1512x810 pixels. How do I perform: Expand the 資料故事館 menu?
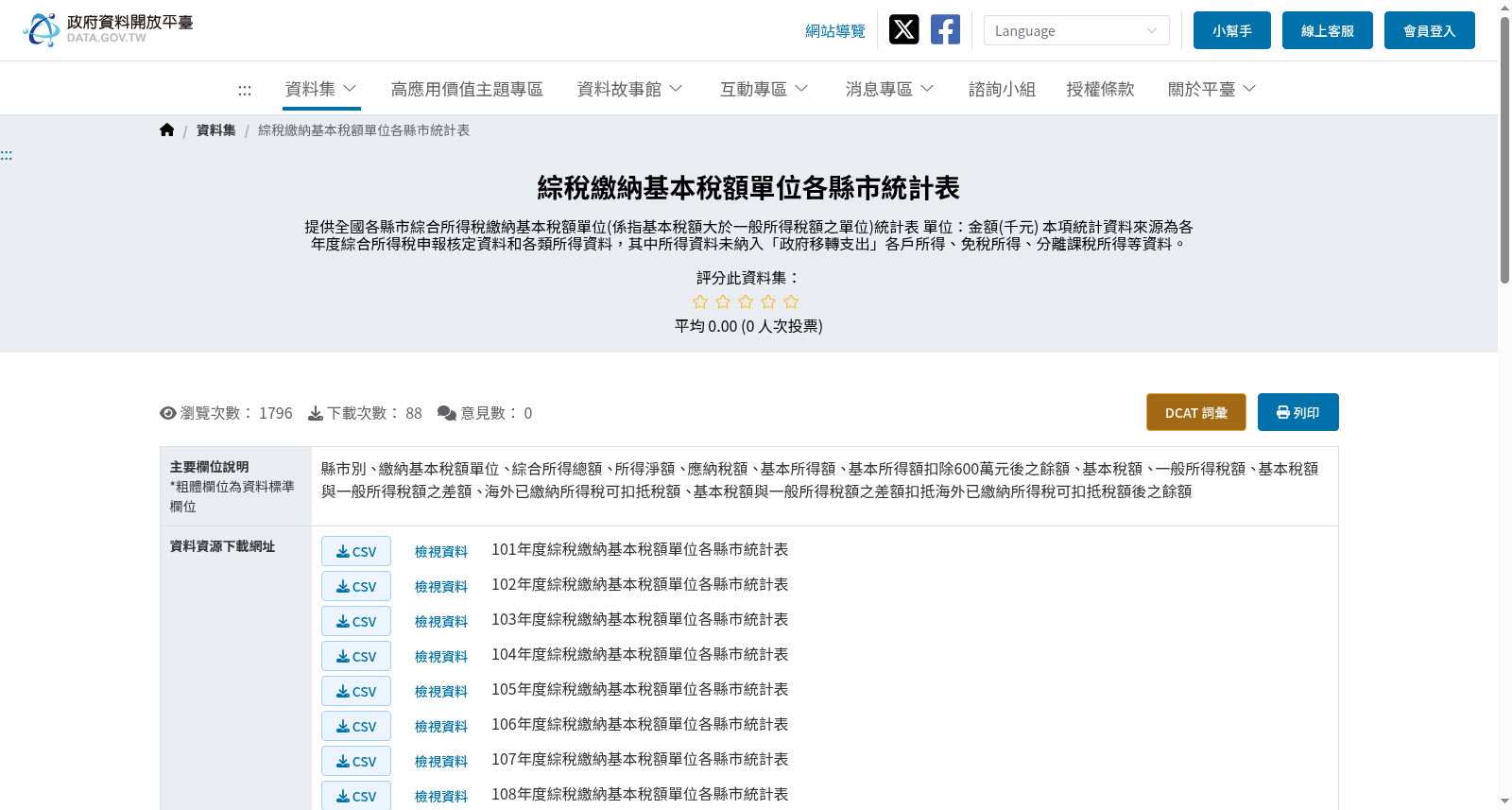click(x=630, y=89)
